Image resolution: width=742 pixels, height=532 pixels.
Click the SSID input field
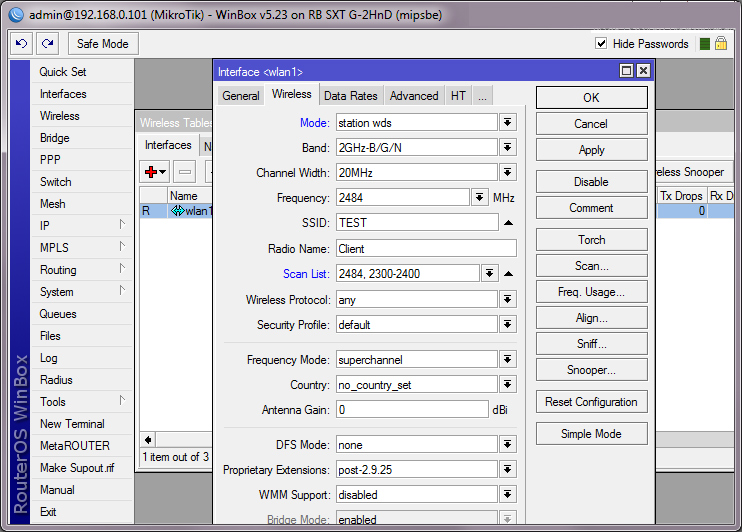(417, 222)
